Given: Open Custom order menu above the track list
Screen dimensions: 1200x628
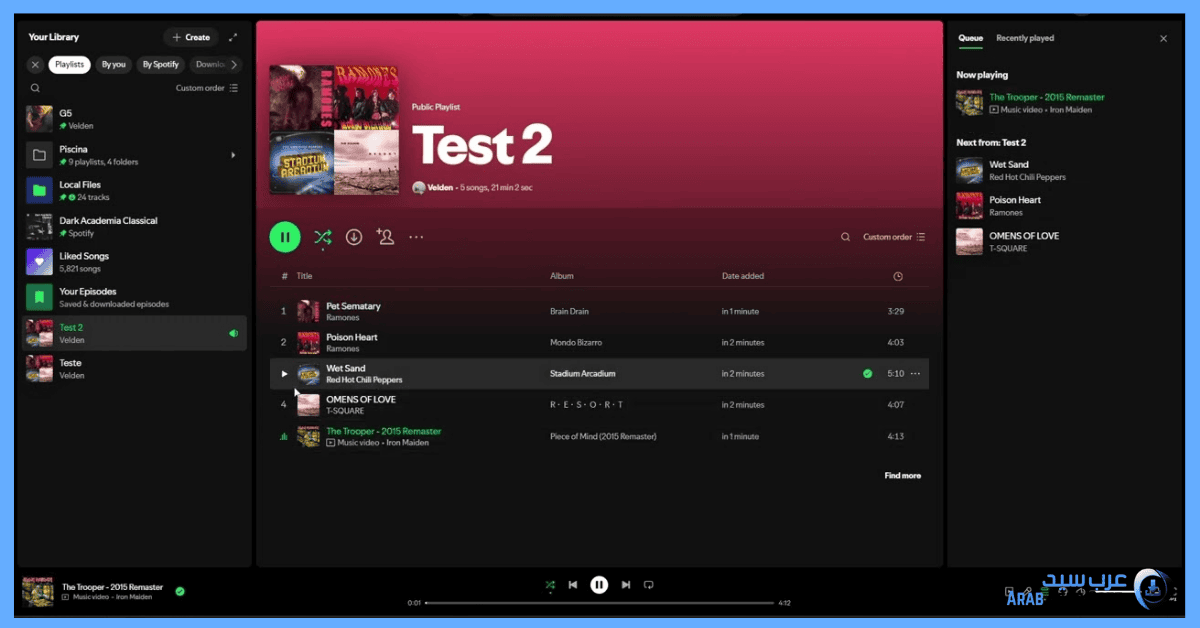Looking at the screenshot, I should (894, 237).
